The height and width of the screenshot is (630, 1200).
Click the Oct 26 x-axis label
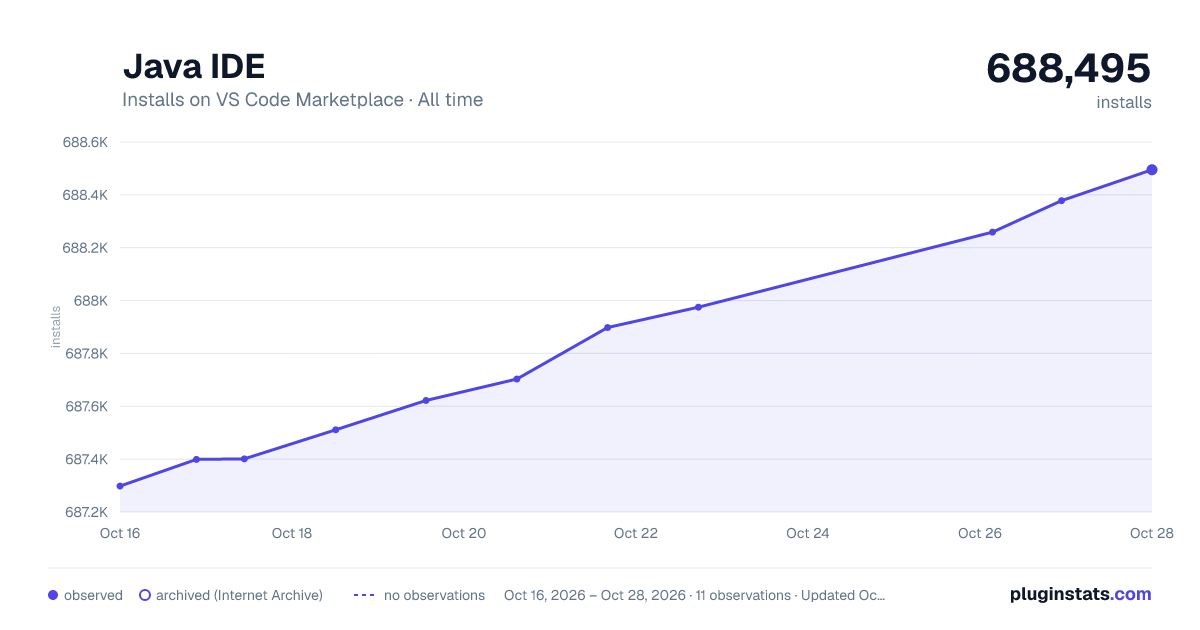pyautogui.click(x=980, y=533)
